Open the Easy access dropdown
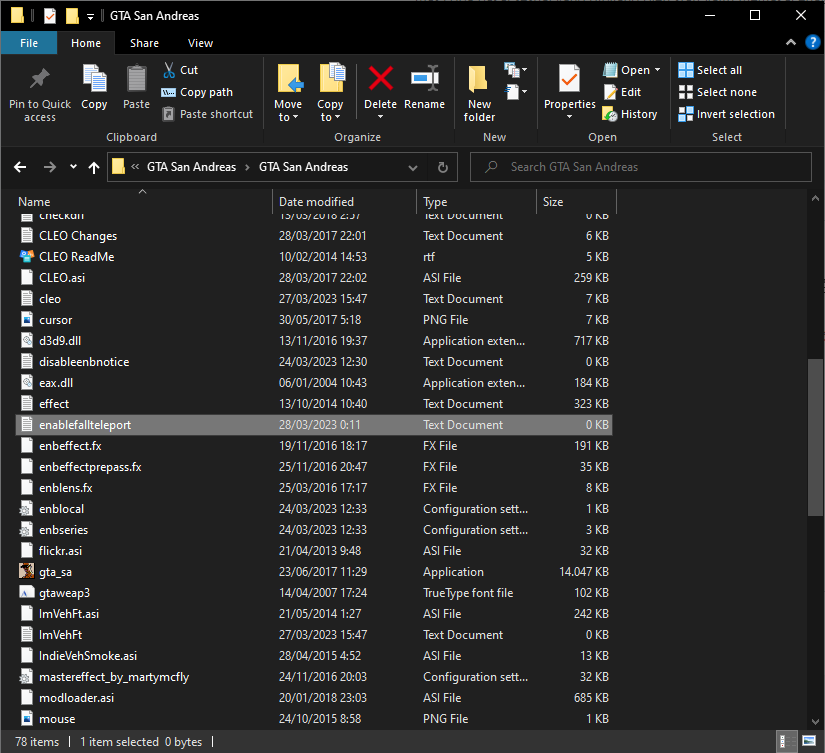The width and height of the screenshot is (825, 753). coord(516,92)
